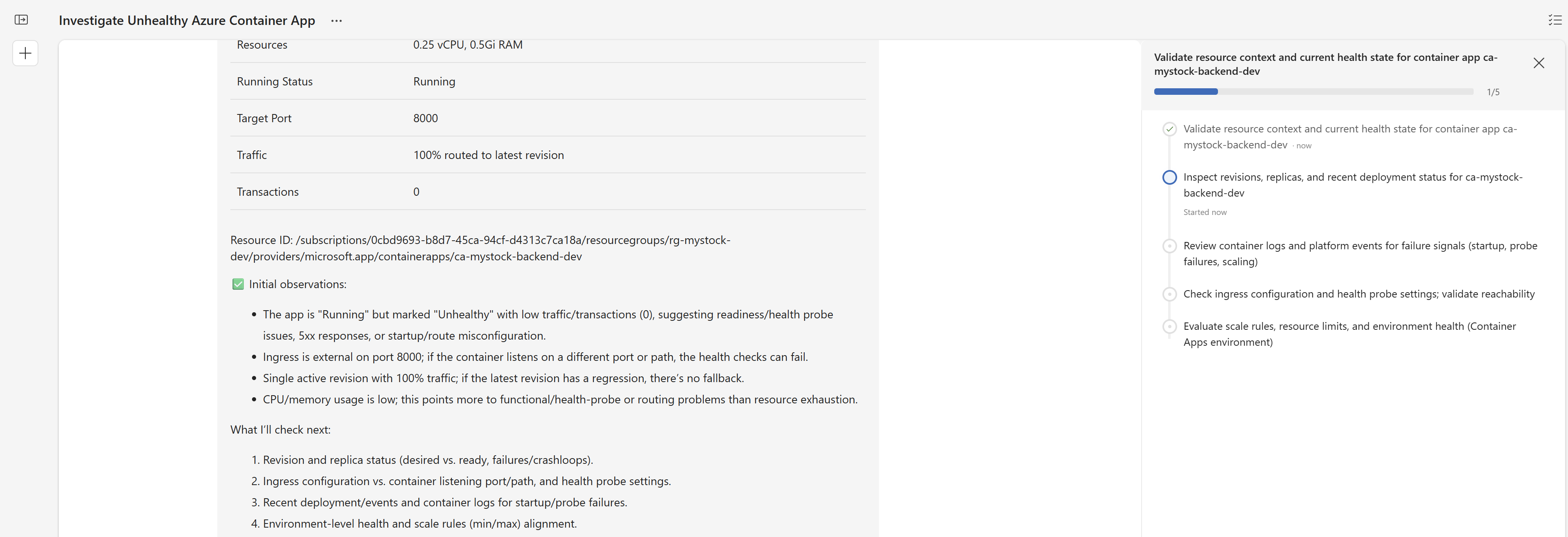Select the Review container logs step
Screen dimensions: 1568x537
[1359, 254]
